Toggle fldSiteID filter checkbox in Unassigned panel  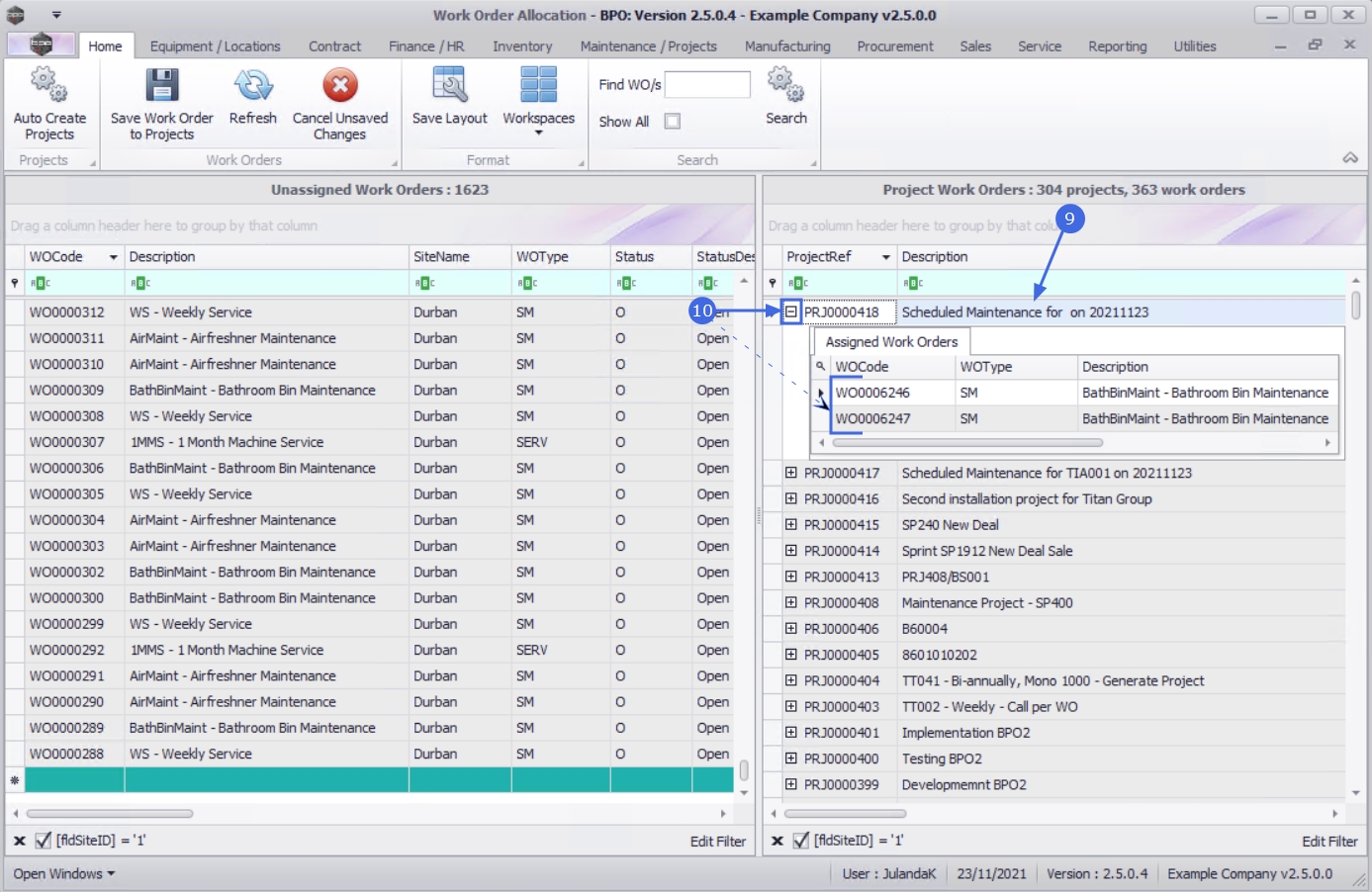[43, 841]
